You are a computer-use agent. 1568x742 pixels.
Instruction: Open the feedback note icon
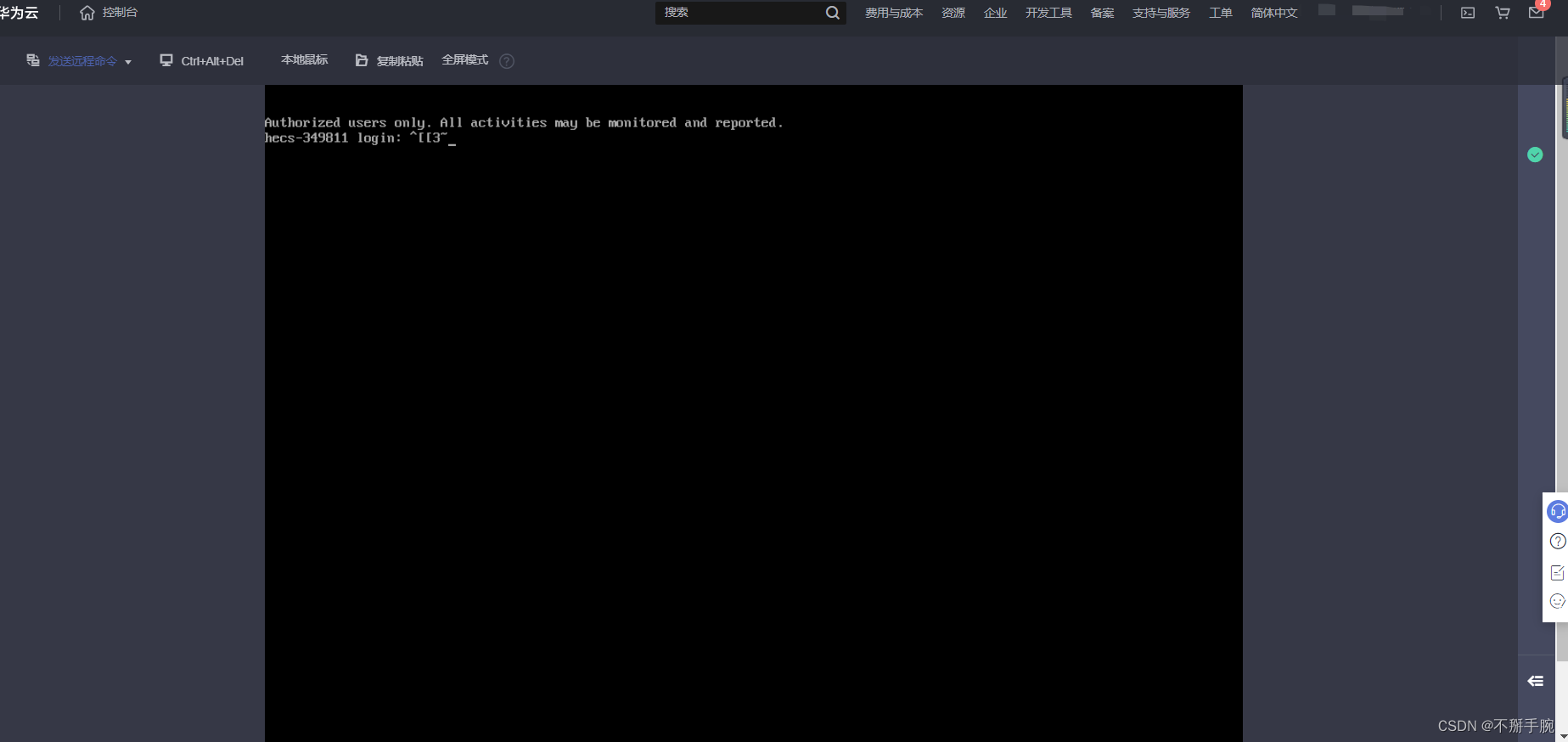pos(1558,572)
